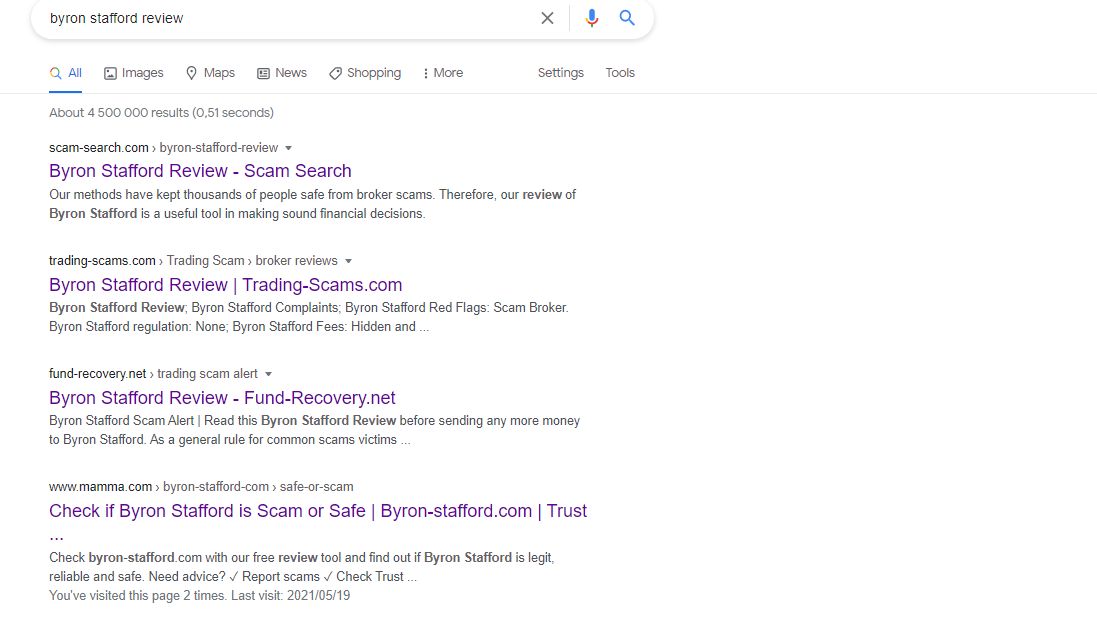The image size is (1097, 634).
Task: Click the fund-recovery.net breadcrumb URL
Action: click(x=153, y=374)
